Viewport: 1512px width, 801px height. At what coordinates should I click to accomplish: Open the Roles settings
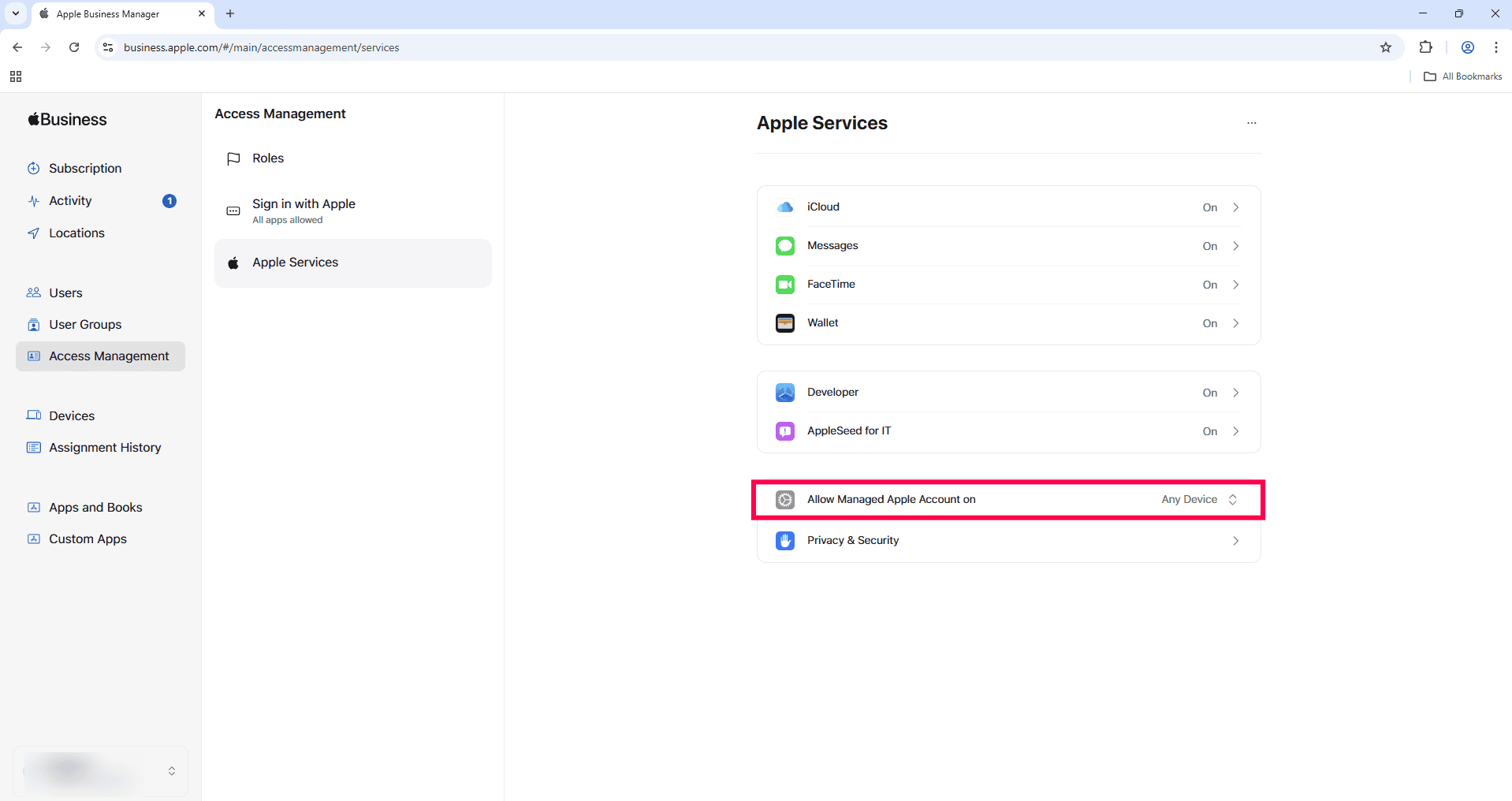click(x=353, y=158)
